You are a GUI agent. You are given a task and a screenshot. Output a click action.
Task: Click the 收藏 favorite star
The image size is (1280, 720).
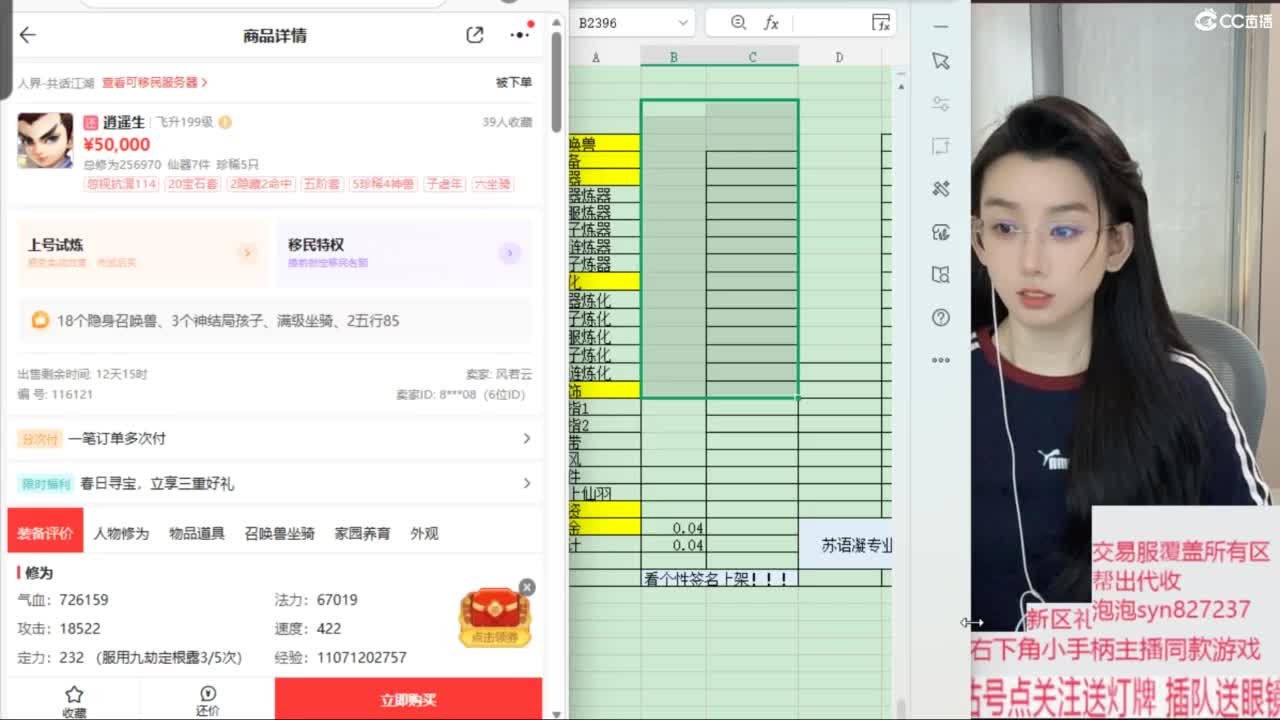(x=74, y=697)
